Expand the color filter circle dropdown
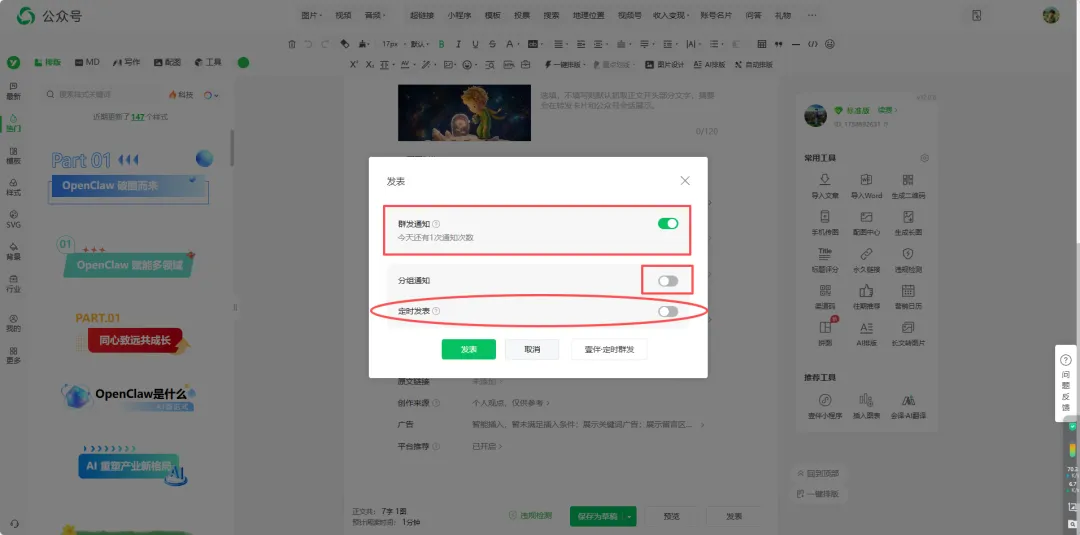This screenshot has width=1080, height=535. coord(211,95)
